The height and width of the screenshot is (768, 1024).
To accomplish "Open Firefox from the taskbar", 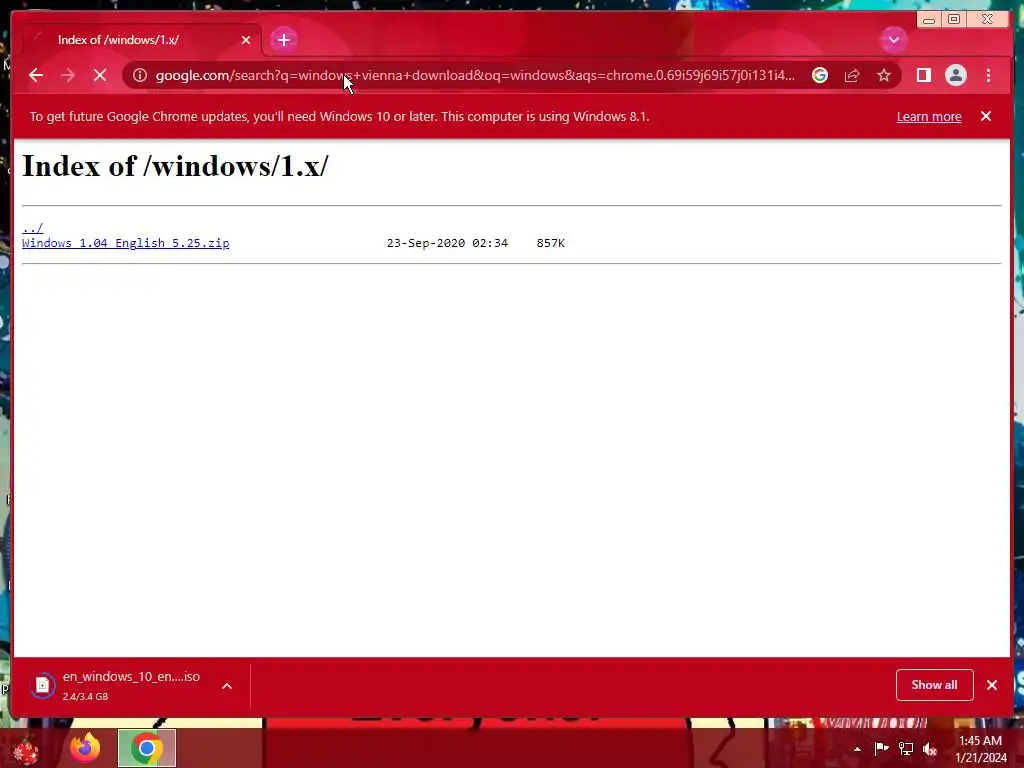I will (86, 748).
